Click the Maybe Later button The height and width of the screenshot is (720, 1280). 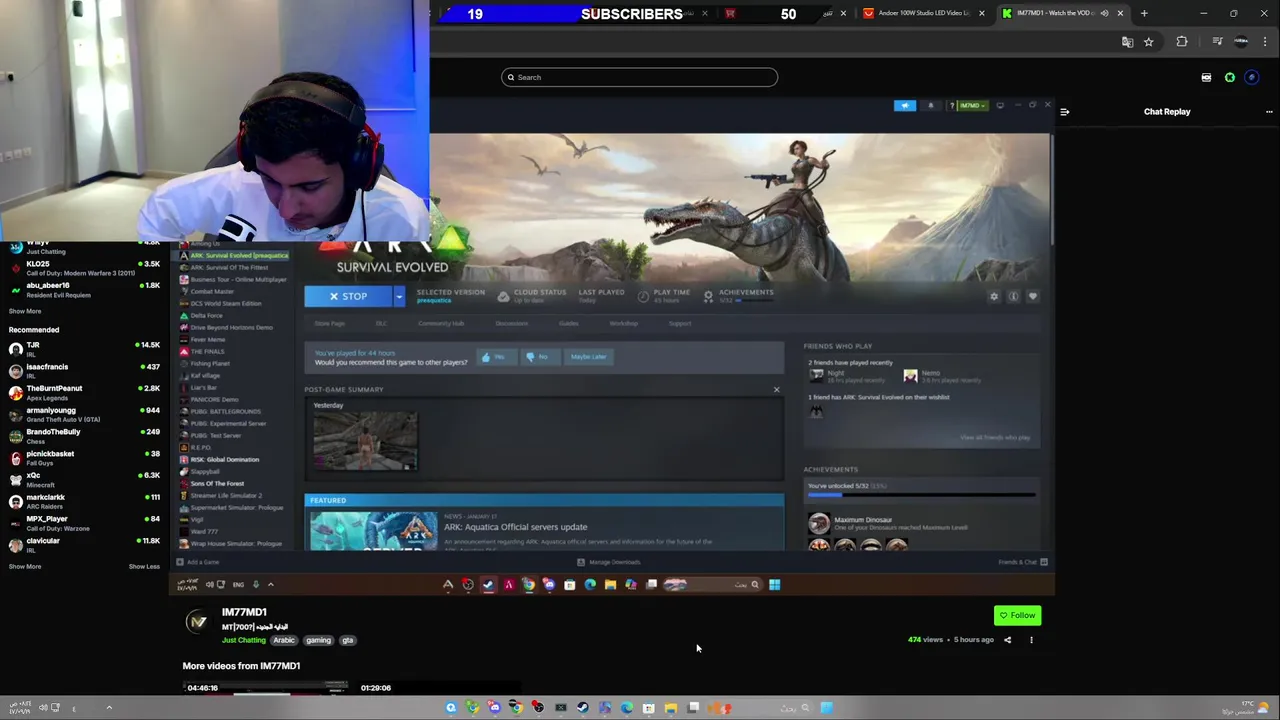[x=588, y=357]
